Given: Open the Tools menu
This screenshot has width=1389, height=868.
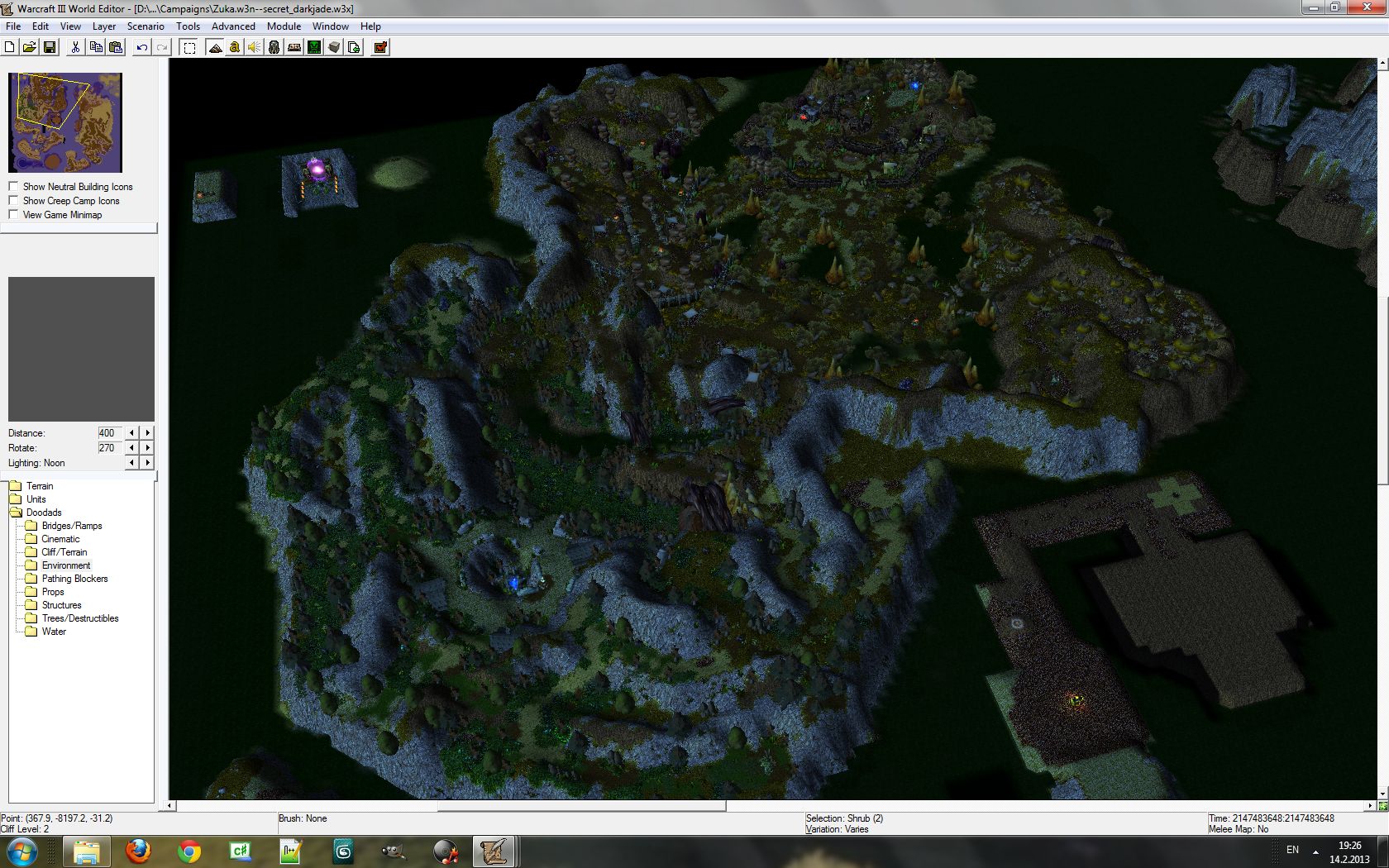Looking at the screenshot, I should [188, 26].
